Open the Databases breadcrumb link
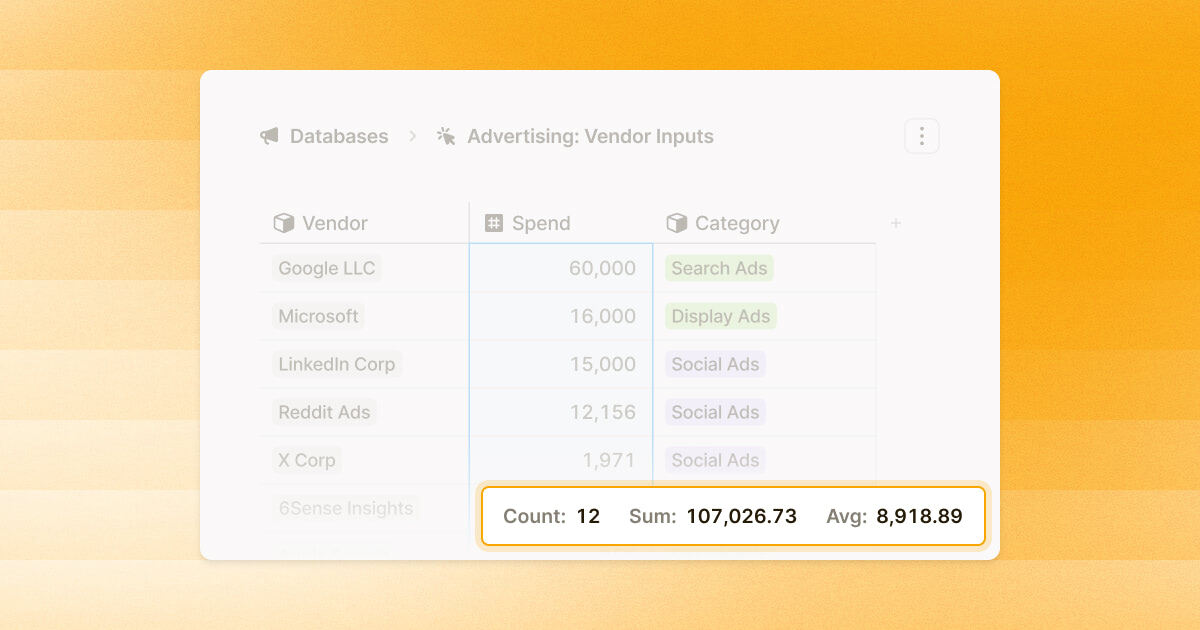This screenshot has height=630, width=1200. click(339, 136)
